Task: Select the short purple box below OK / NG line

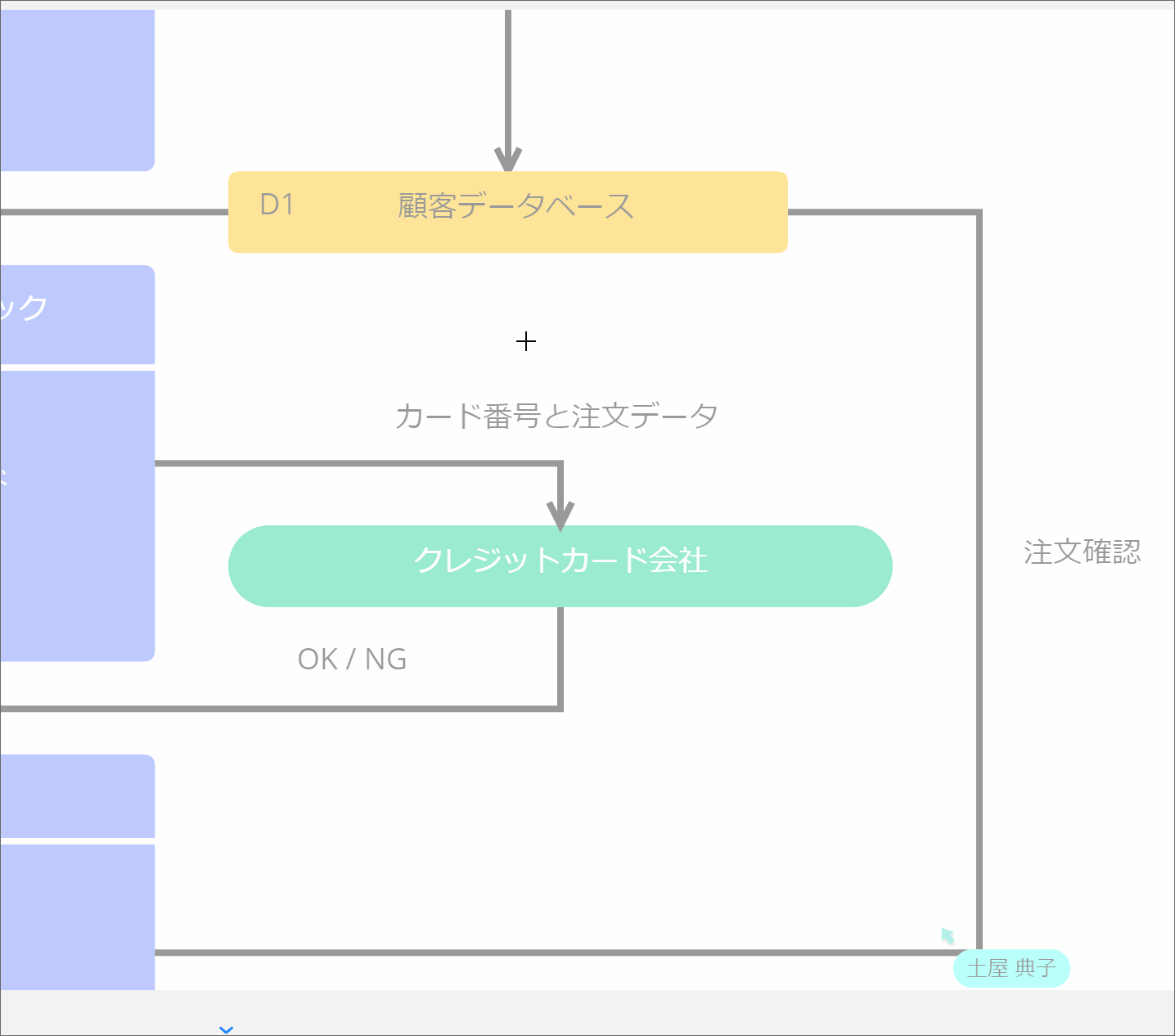Action: (78, 796)
